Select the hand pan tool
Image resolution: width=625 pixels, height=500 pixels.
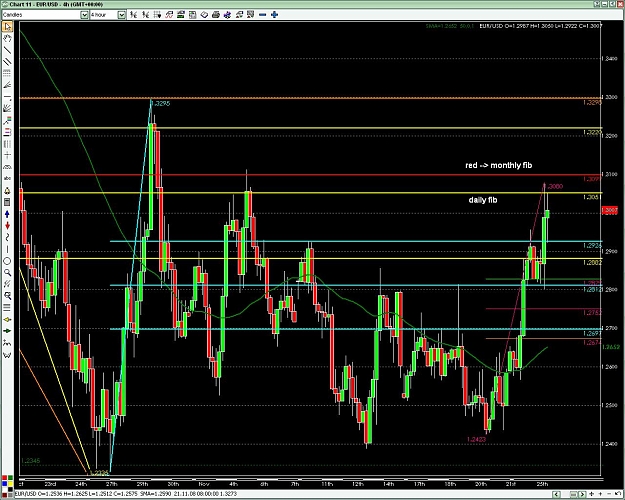(7, 38)
